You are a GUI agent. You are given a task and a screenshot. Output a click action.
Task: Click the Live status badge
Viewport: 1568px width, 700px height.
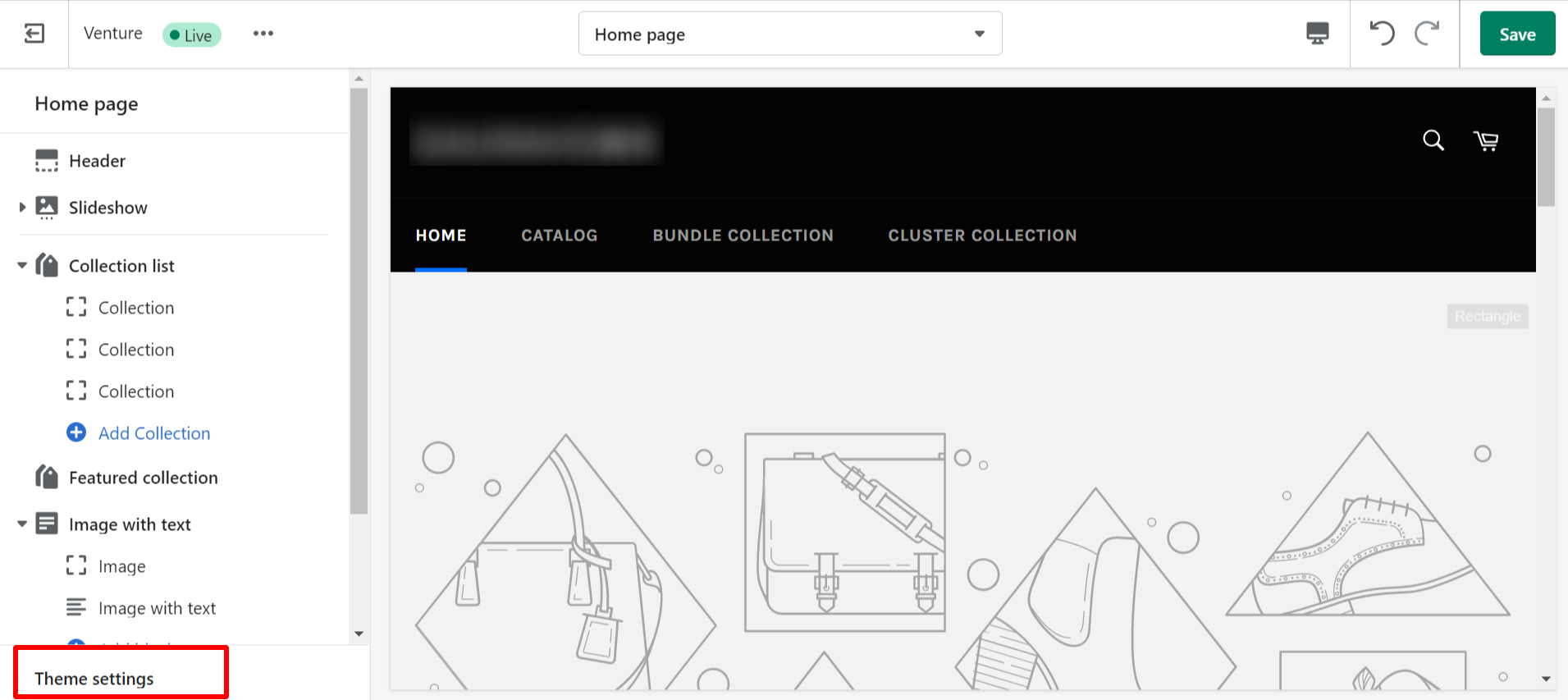tap(192, 35)
